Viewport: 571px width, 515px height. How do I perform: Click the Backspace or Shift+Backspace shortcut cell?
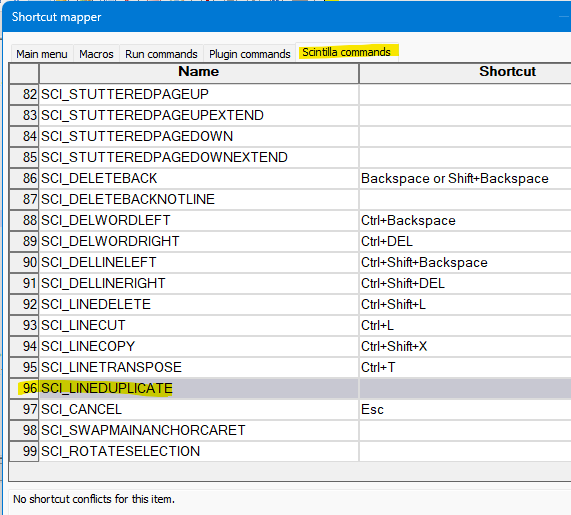(x=465, y=178)
